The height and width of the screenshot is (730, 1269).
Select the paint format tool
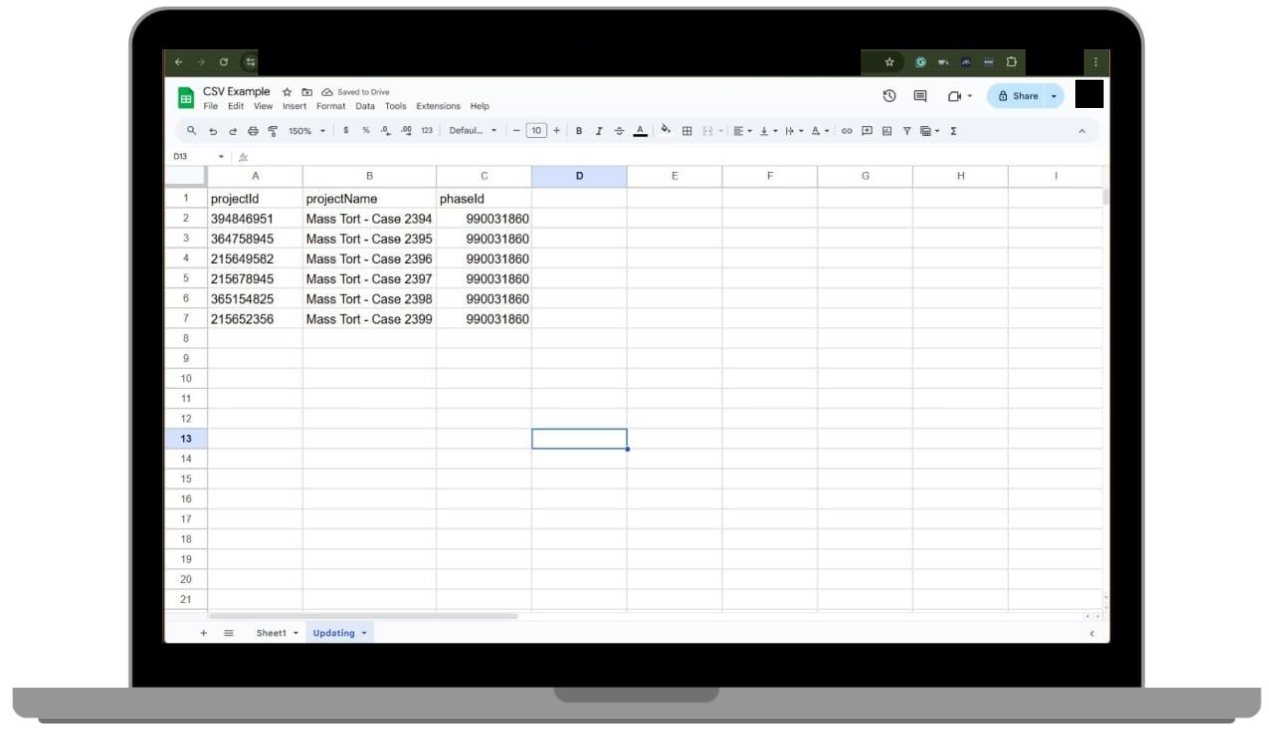(x=274, y=131)
